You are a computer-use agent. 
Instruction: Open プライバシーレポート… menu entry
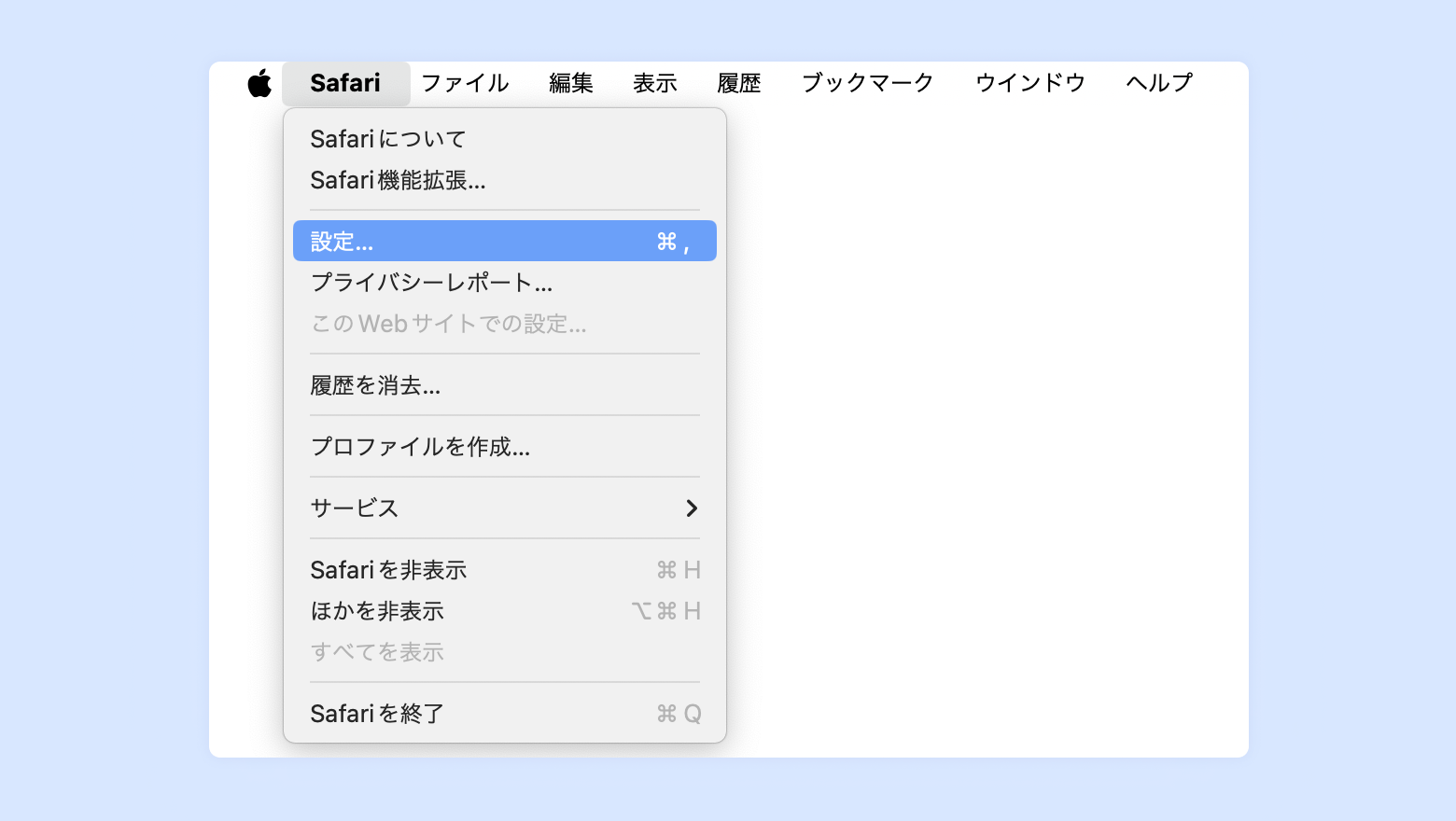[x=431, y=283]
